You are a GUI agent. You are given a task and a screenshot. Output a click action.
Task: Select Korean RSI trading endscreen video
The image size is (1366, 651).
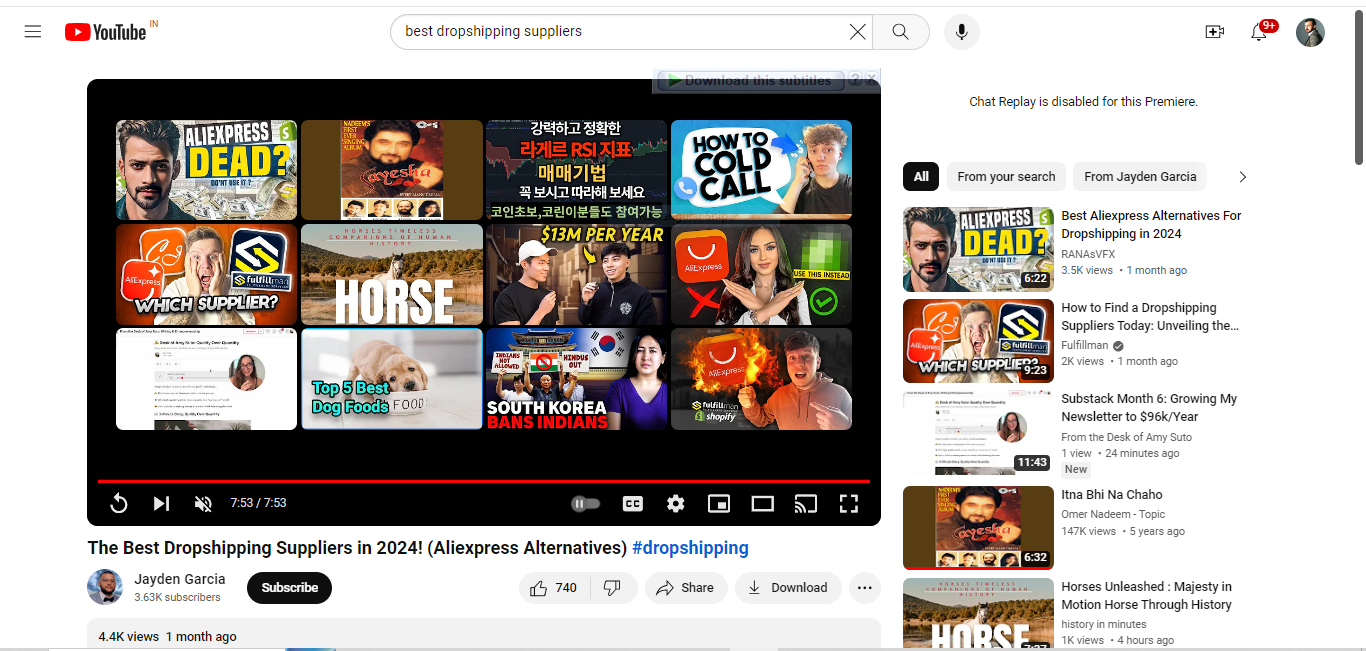click(x=576, y=170)
